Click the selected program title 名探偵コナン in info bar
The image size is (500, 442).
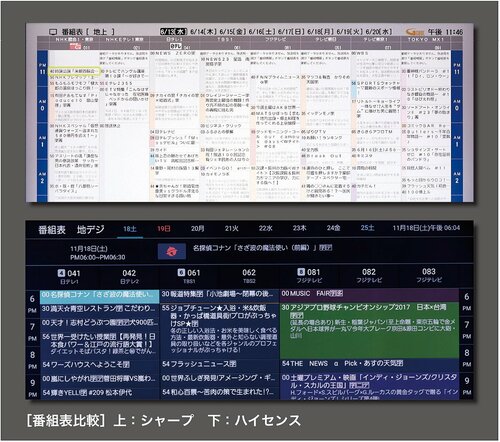point(262,248)
